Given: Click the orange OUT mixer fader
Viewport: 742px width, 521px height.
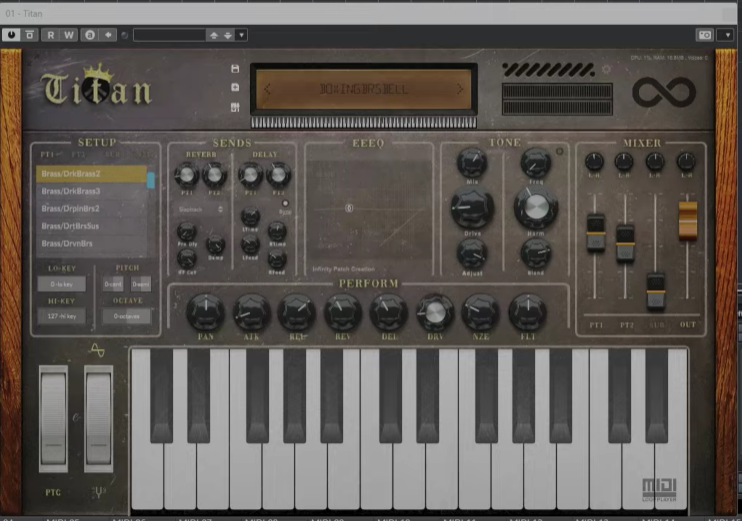Looking at the screenshot, I should click(x=688, y=221).
